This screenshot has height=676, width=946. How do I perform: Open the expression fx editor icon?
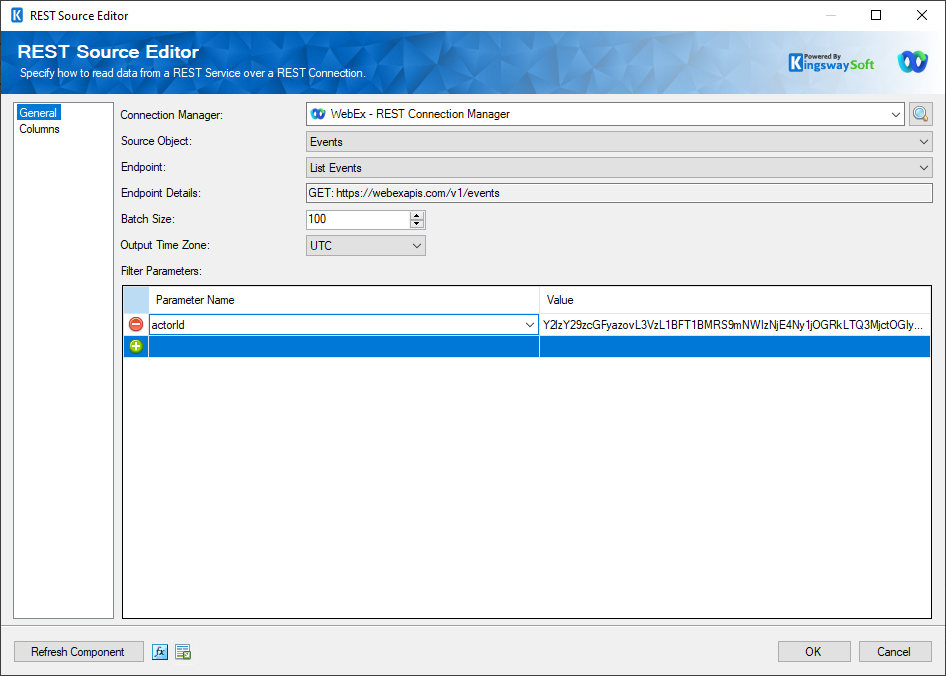pyautogui.click(x=160, y=652)
